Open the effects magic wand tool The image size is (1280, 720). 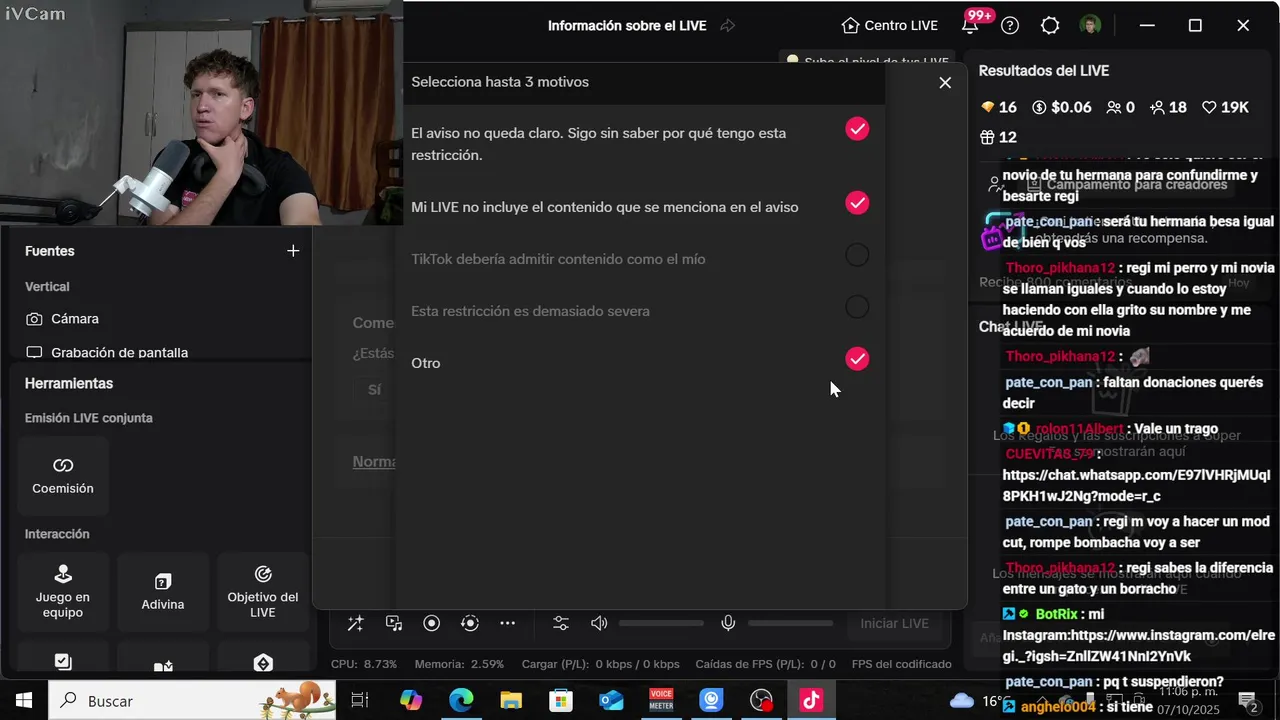coord(356,623)
